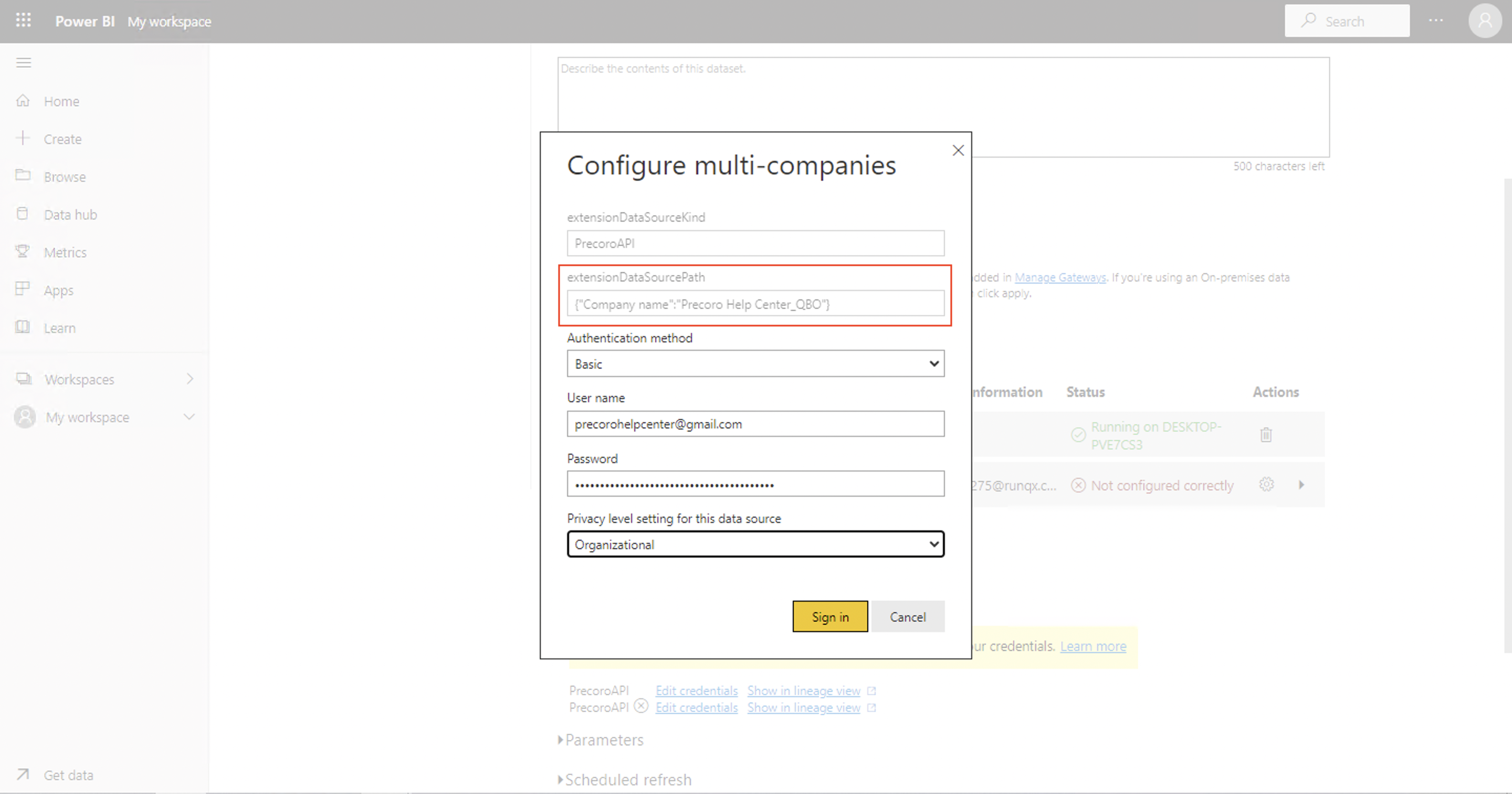Click second Show in lineage view link

click(804, 708)
